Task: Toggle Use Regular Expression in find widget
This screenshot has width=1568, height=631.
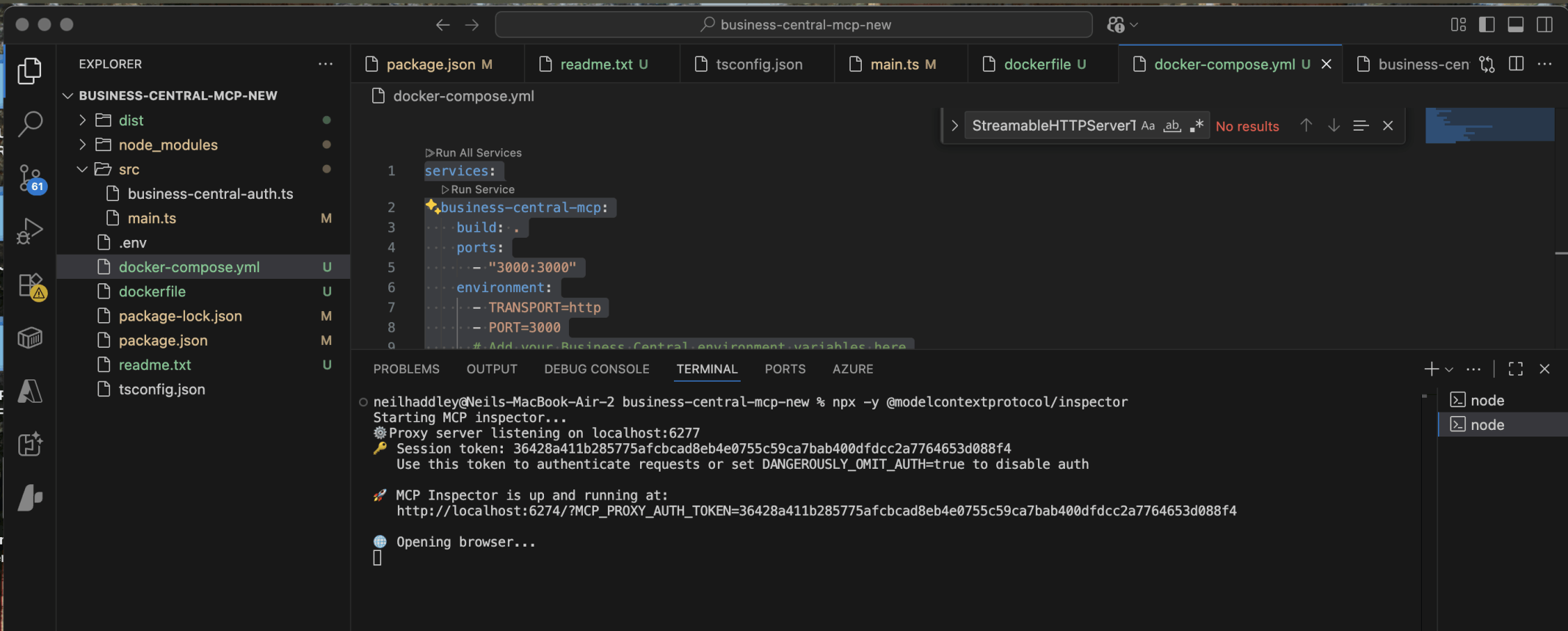Action: tap(1197, 125)
